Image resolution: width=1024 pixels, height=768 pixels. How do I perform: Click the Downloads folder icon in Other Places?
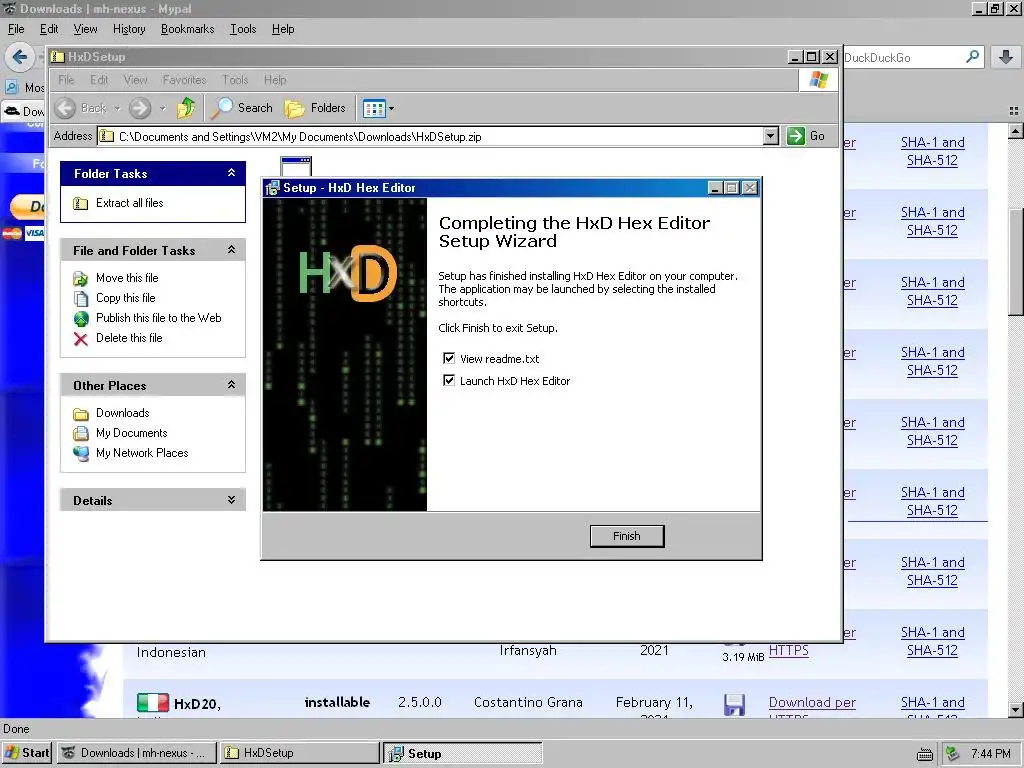click(80, 414)
